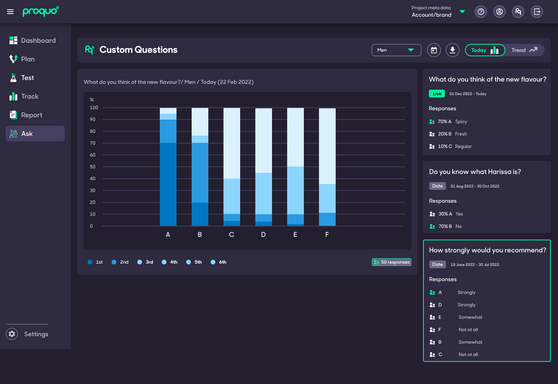The image size is (558, 384).
Task: Select the Ask menu item
Action: [35, 133]
